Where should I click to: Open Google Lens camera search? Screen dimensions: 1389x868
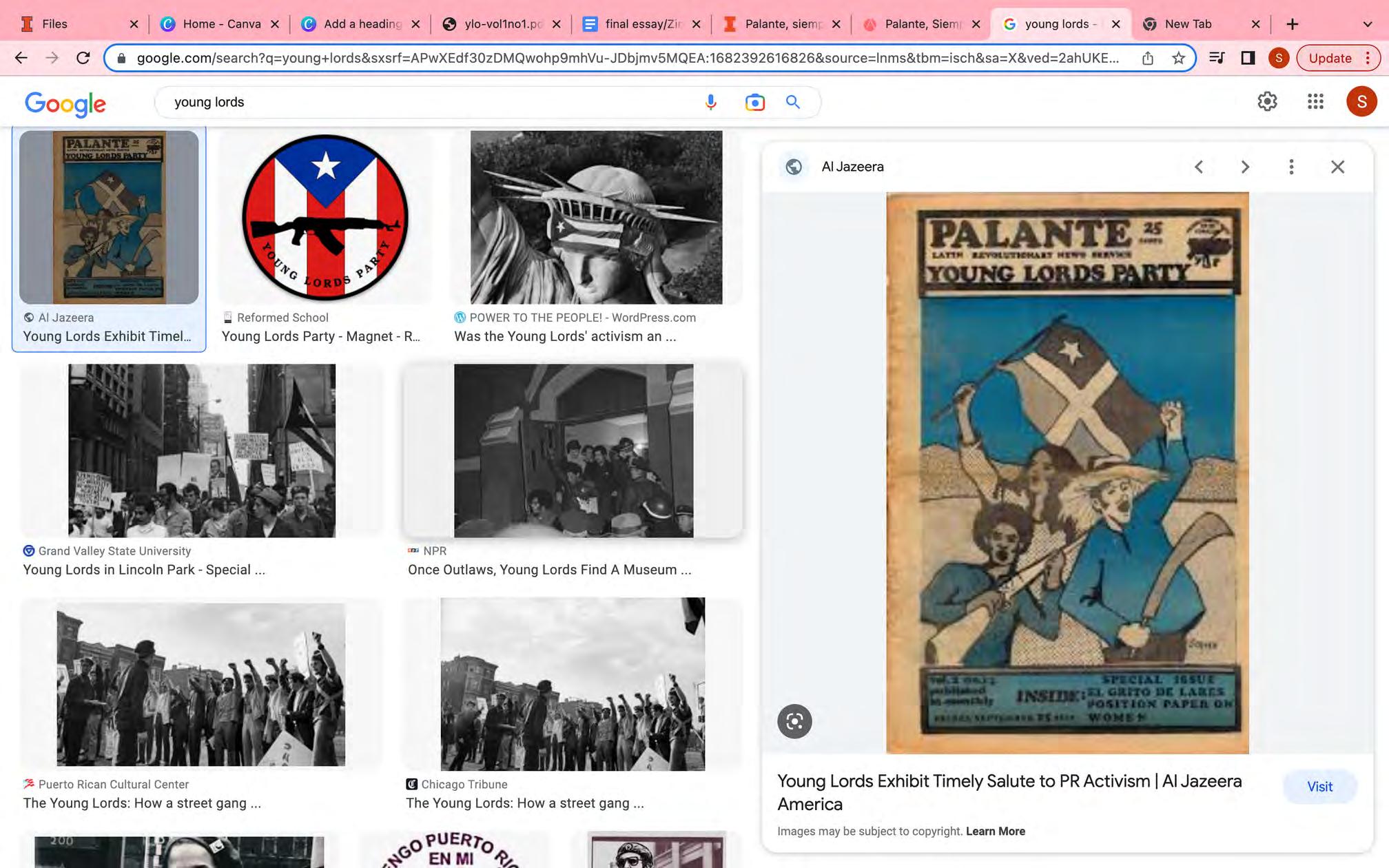tap(754, 102)
